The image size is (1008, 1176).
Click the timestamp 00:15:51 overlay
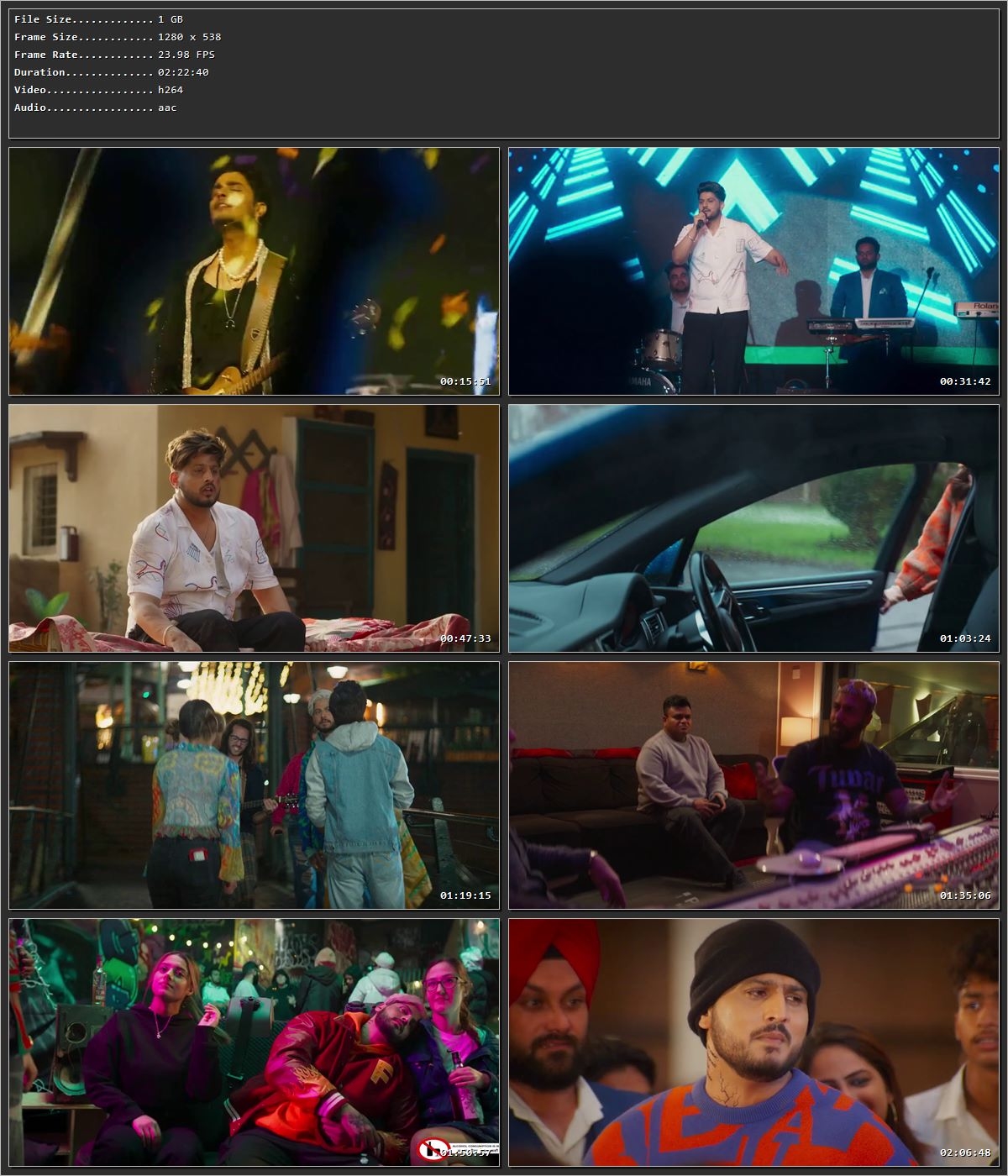(x=465, y=381)
